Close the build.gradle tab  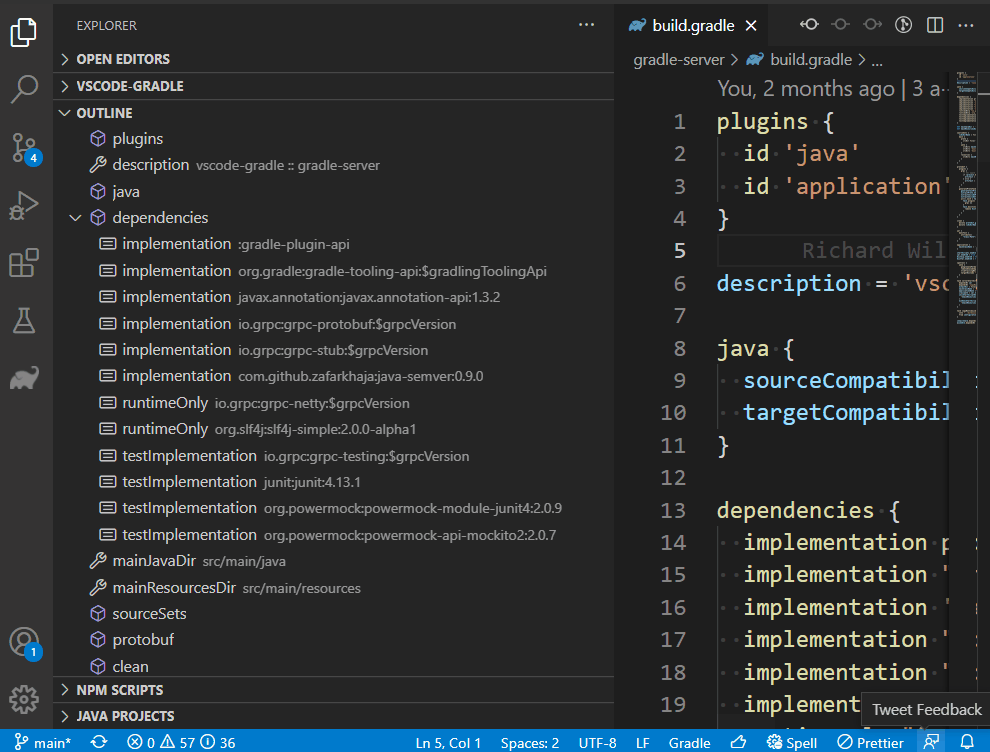click(x=751, y=25)
